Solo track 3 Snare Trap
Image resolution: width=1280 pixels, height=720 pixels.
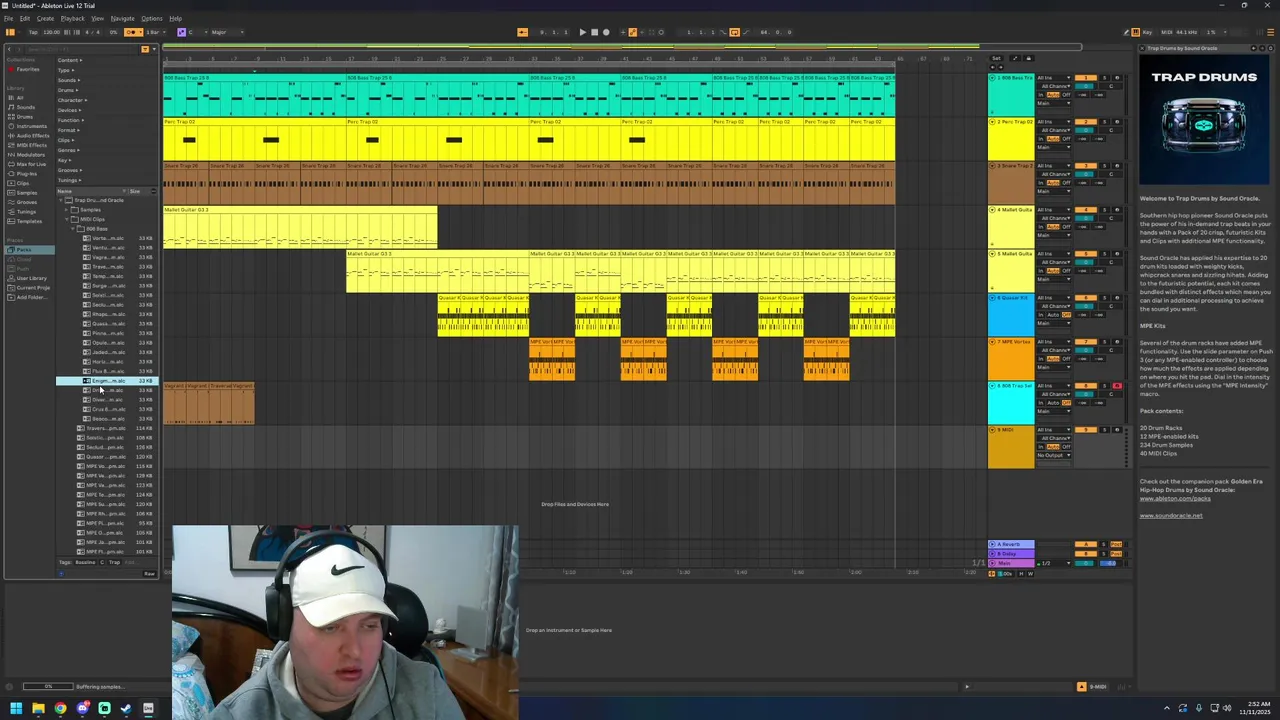(1105, 166)
